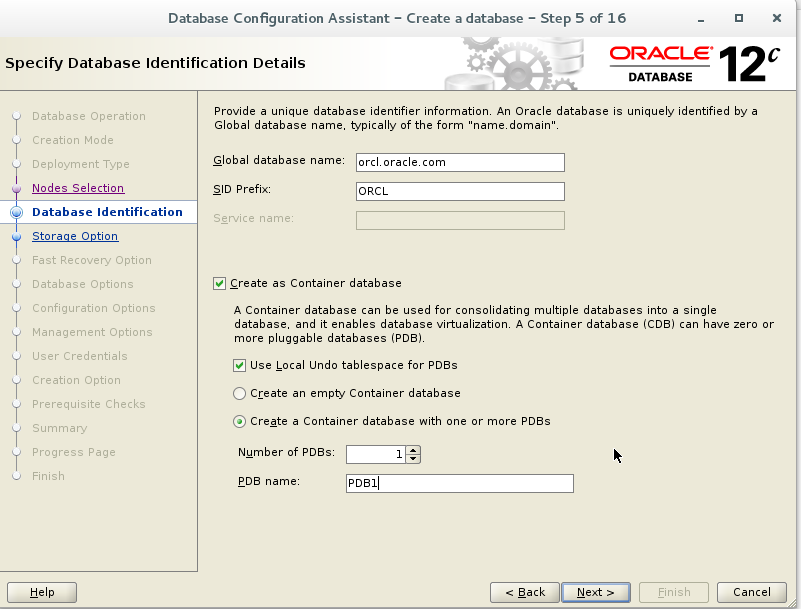Click the Management Options step text
801x609 pixels.
(92, 332)
